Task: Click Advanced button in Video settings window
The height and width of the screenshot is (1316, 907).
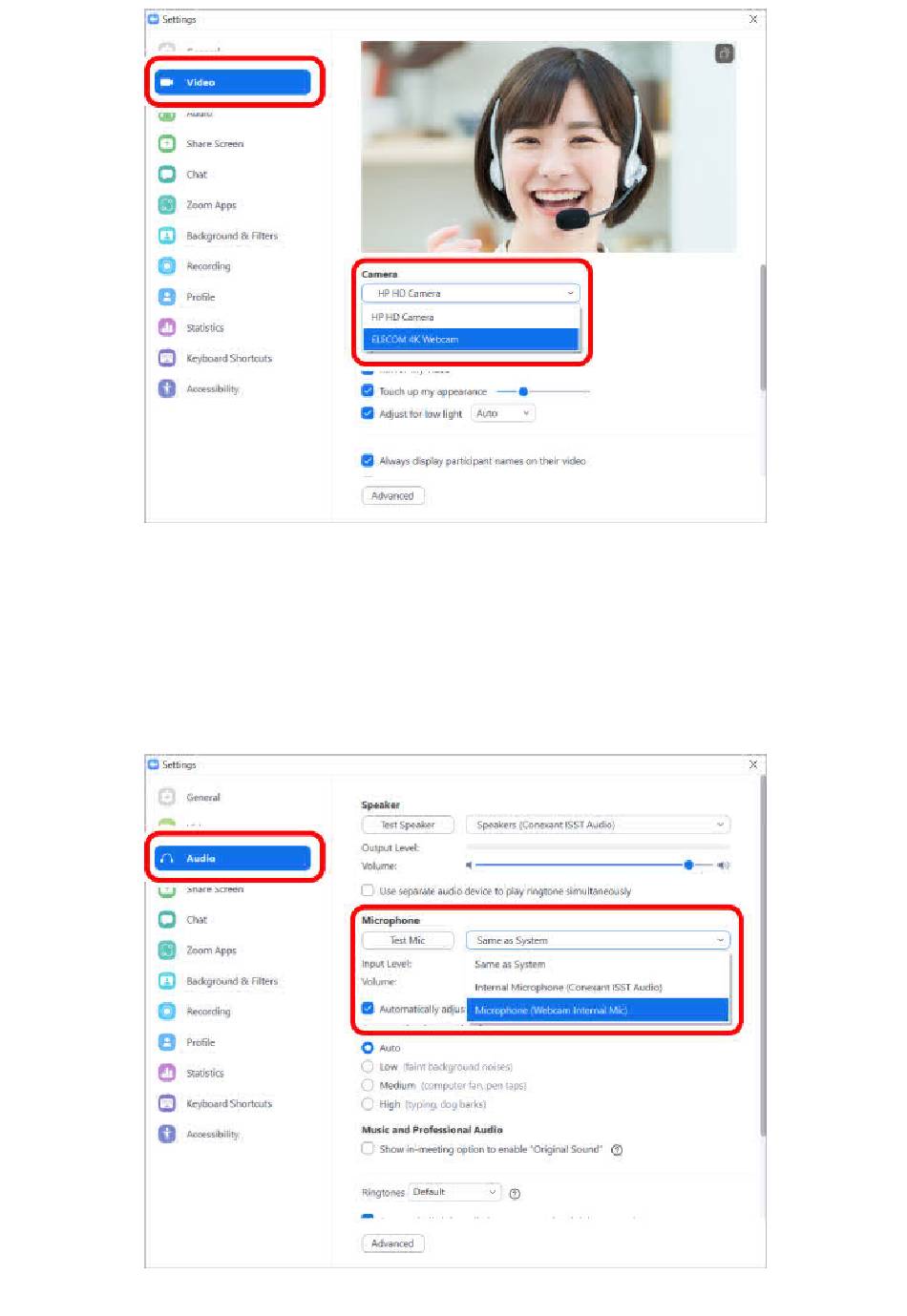Action: pos(392,496)
